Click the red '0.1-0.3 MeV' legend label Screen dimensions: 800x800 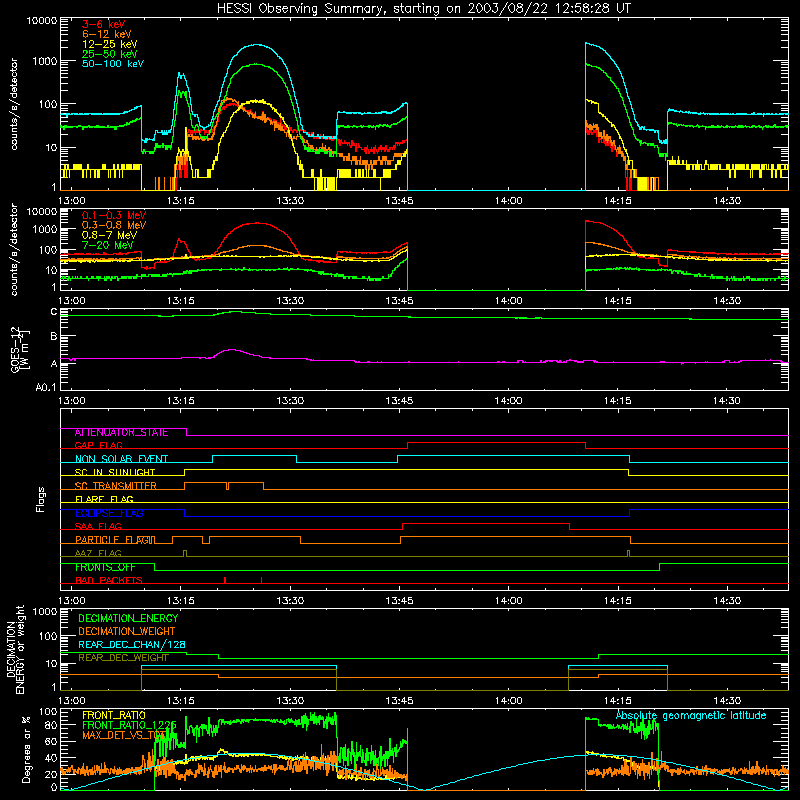click(114, 215)
